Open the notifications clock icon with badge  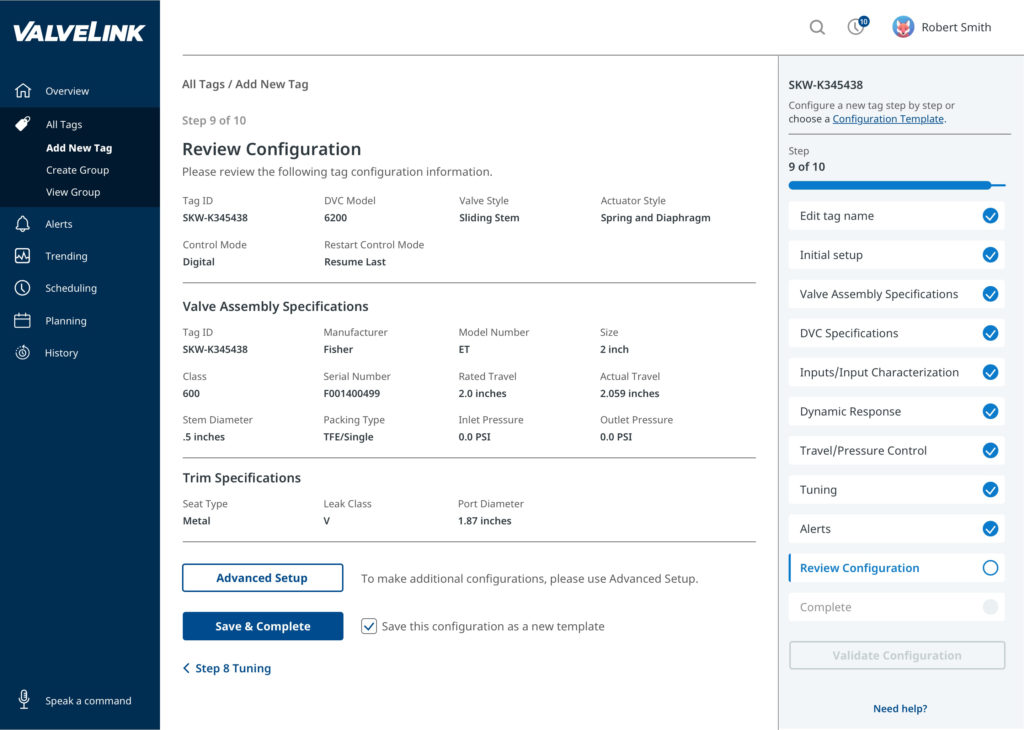pyautogui.click(x=856, y=27)
